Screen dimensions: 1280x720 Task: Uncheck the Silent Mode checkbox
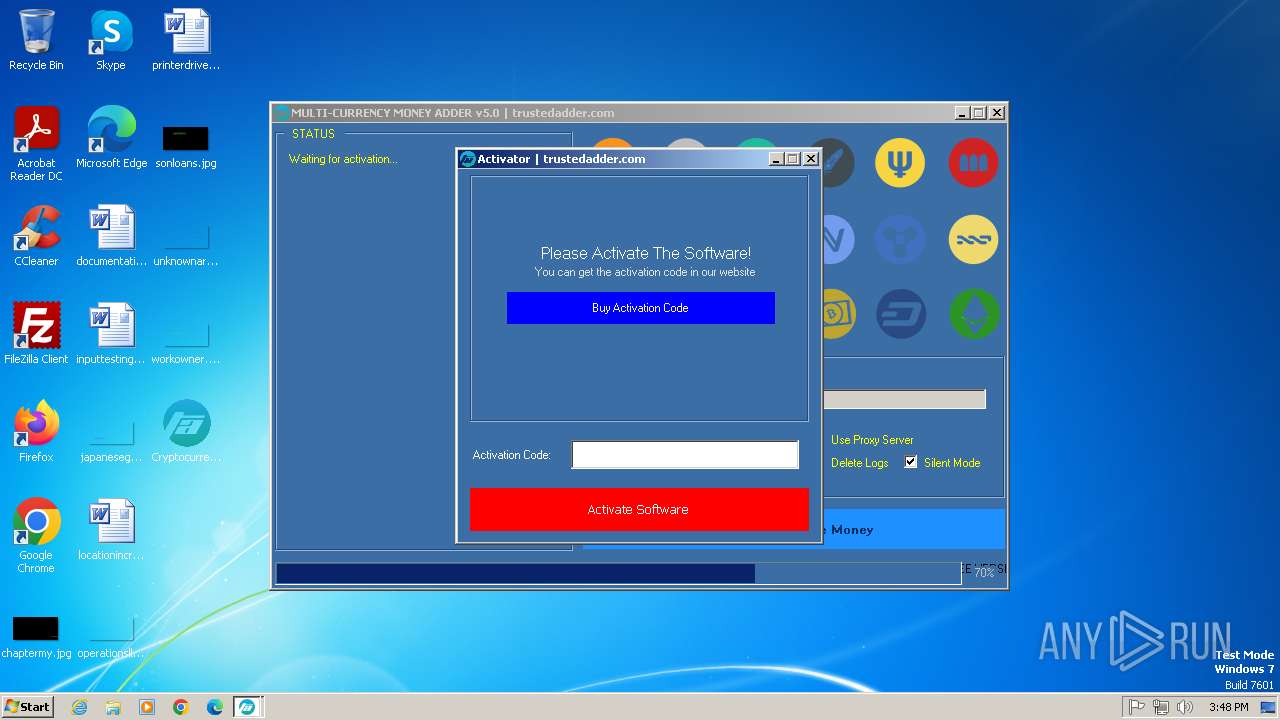coord(911,462)
